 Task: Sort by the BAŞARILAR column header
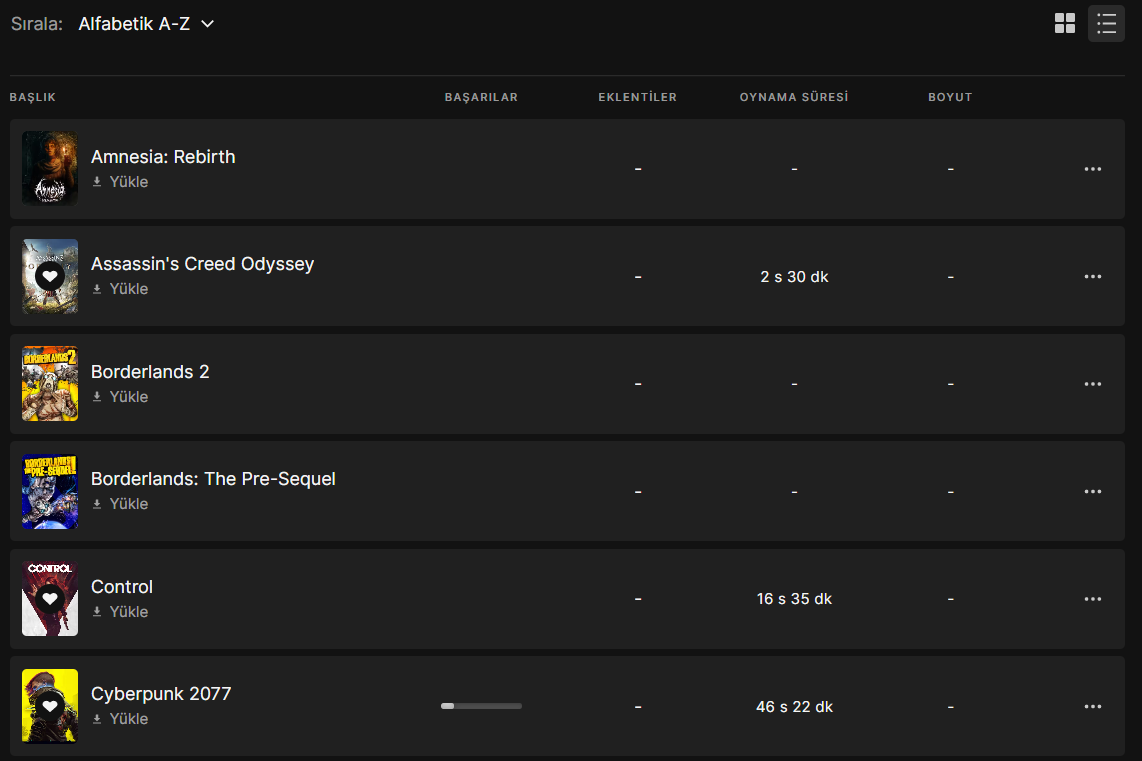coord(481,98)
